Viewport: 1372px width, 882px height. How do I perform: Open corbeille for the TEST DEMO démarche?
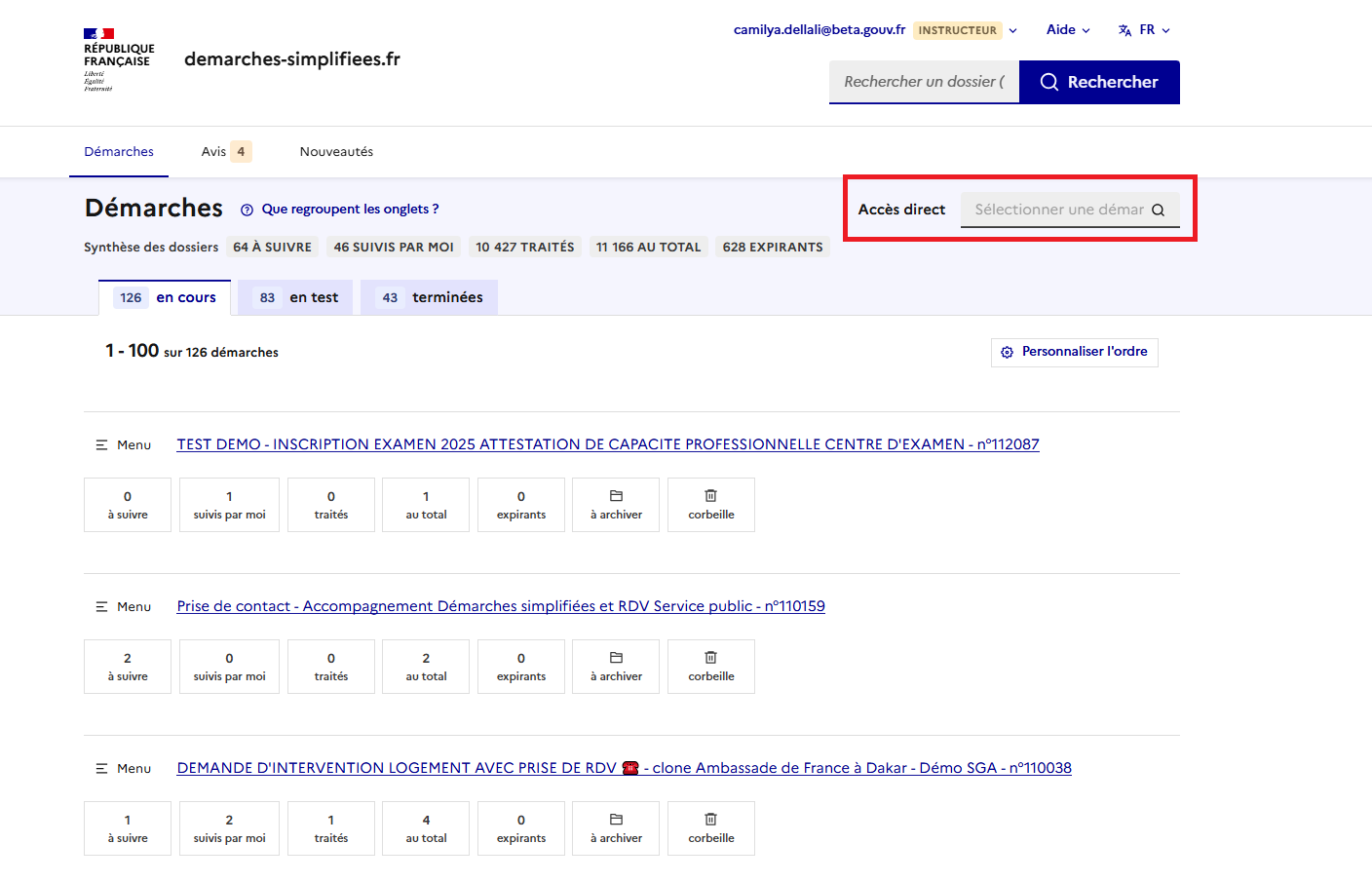710,505
